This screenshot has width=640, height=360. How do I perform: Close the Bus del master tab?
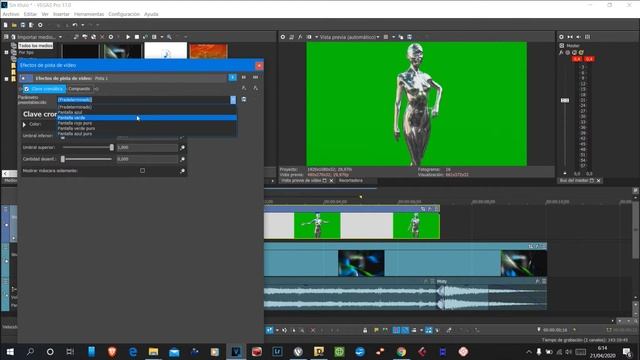pos(598,180)
